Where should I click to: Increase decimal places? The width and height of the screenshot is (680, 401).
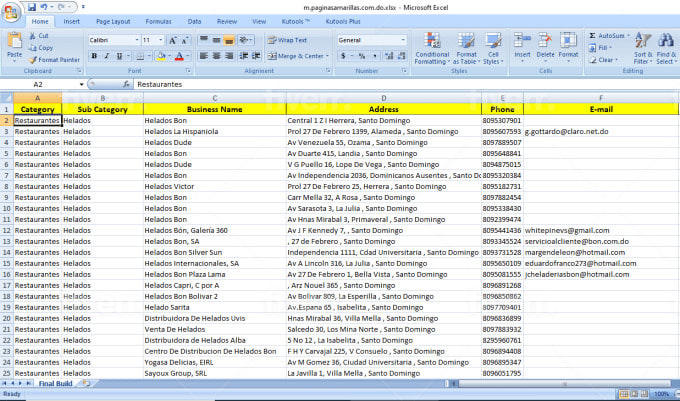(389, 56)
